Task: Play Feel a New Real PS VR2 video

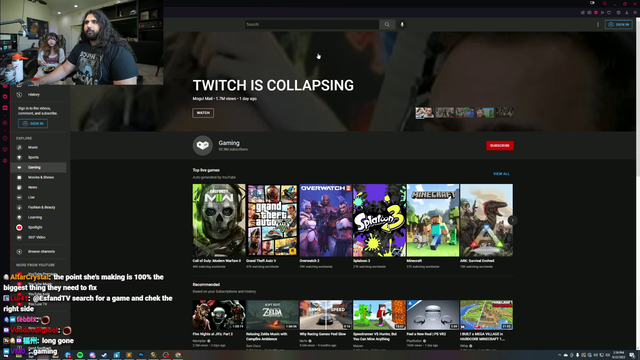Action: pyautogui.click(x=433, y=315)
